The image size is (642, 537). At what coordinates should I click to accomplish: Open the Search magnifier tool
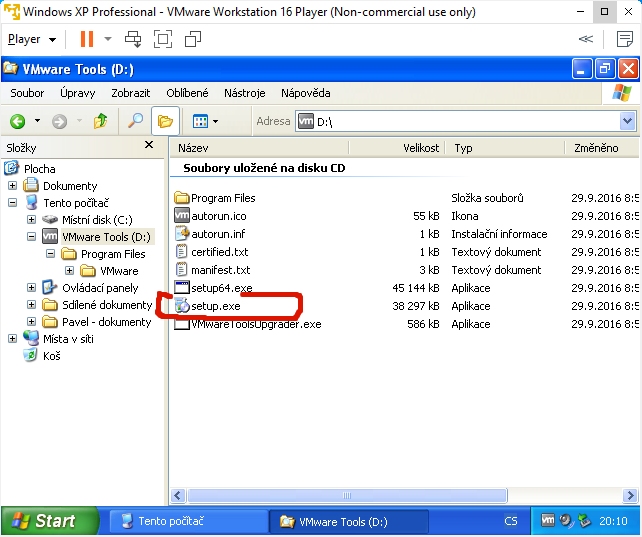(x=135, y=121)
